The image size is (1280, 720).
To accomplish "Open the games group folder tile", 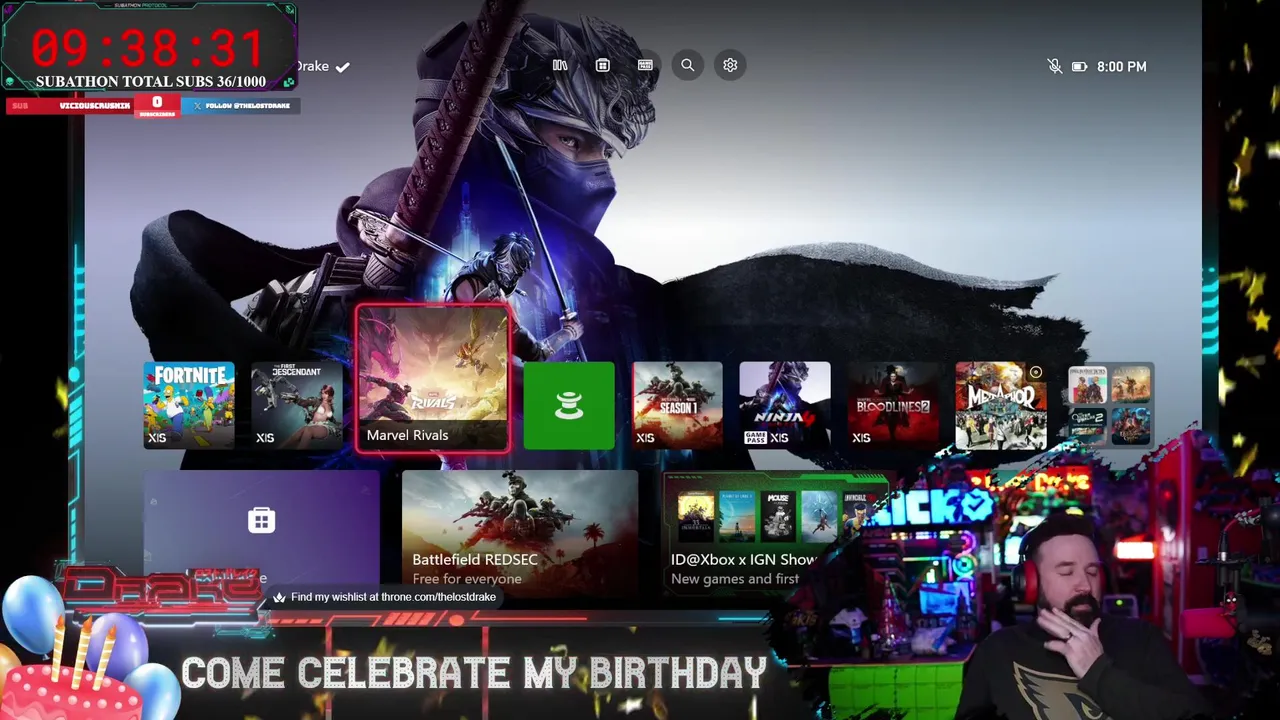I will (1110, 405).
